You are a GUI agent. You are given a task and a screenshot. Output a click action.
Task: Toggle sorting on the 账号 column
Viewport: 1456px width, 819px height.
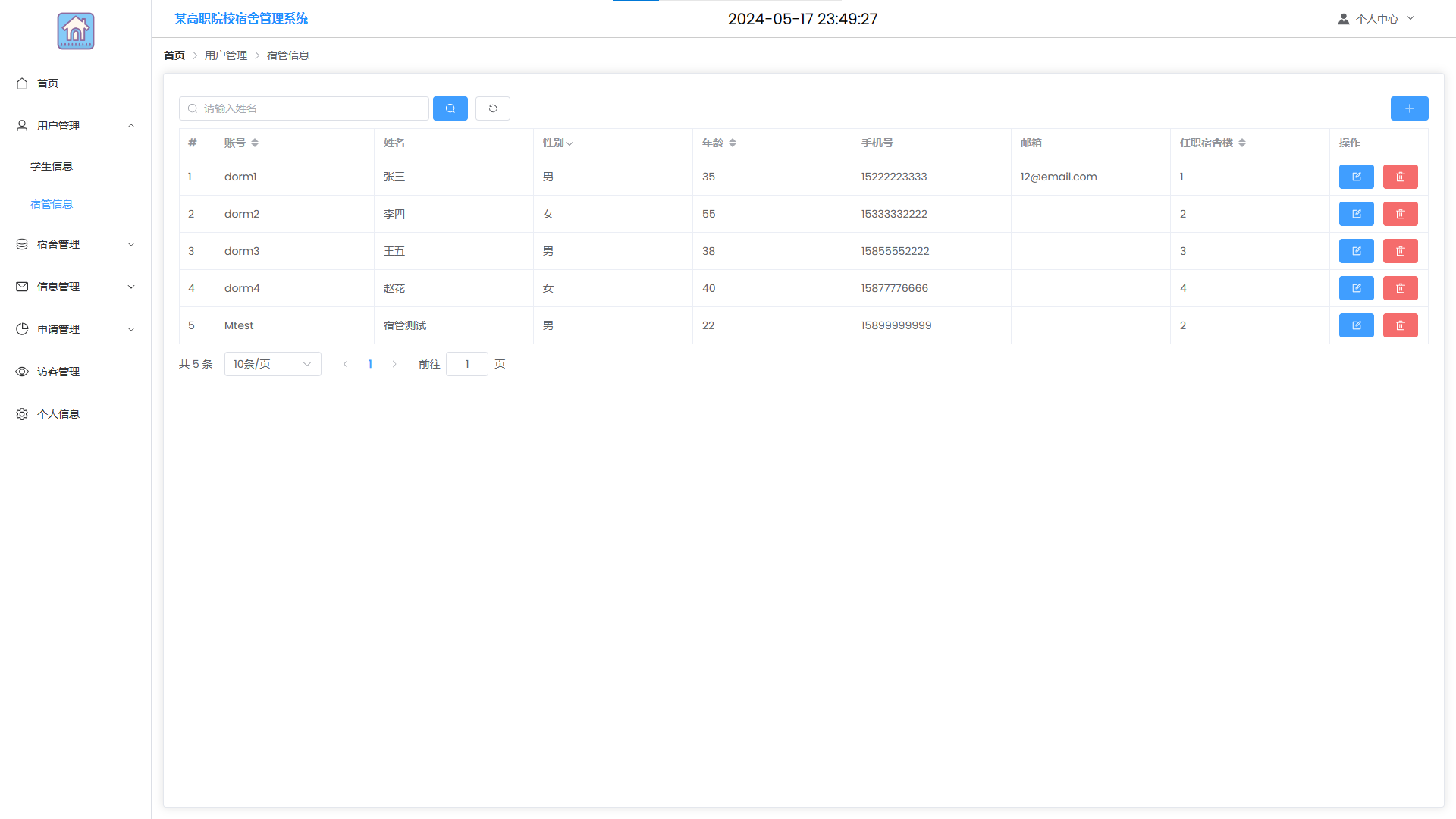point(255,143)
